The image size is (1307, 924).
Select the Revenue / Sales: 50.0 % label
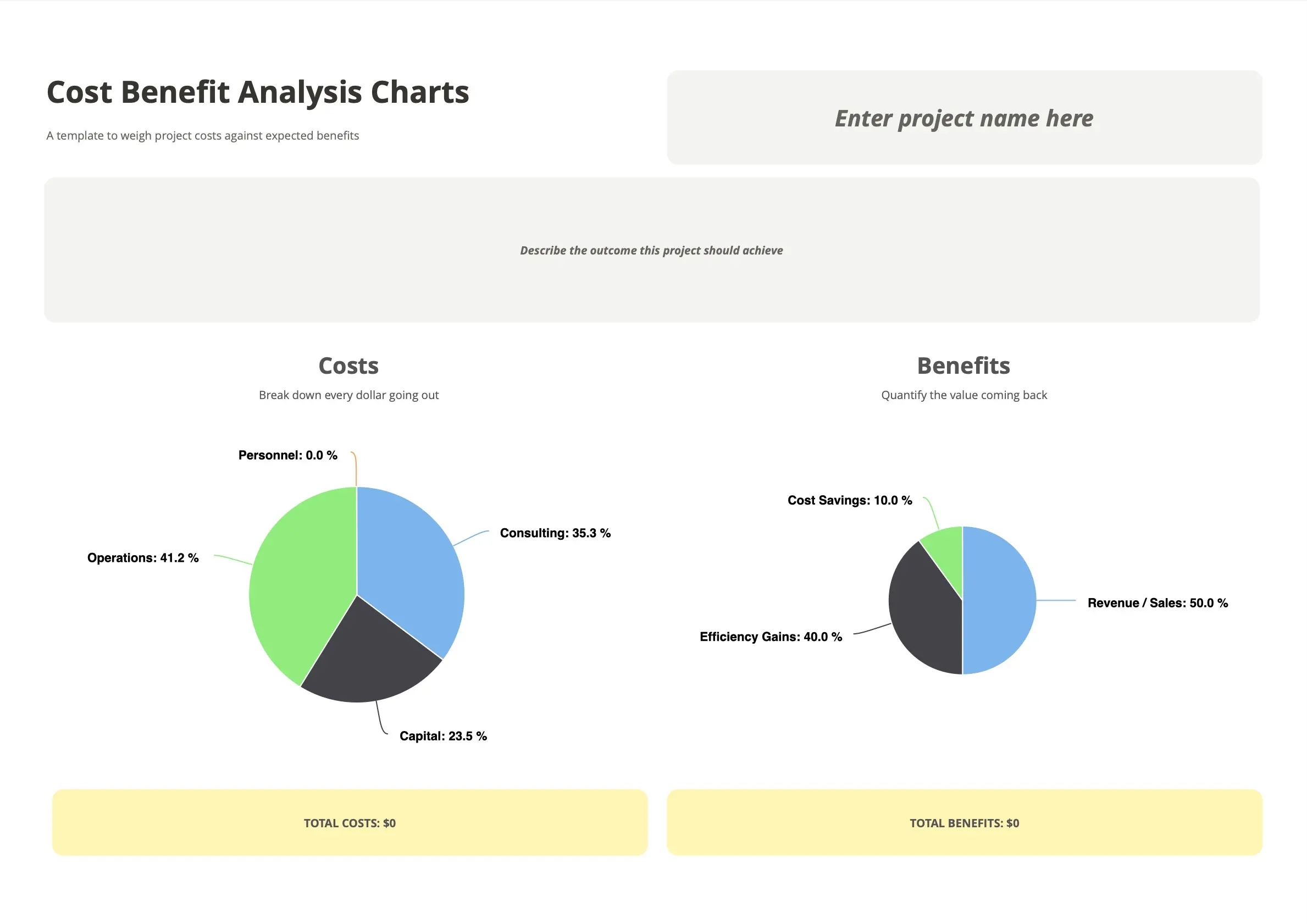point(1158,603)
